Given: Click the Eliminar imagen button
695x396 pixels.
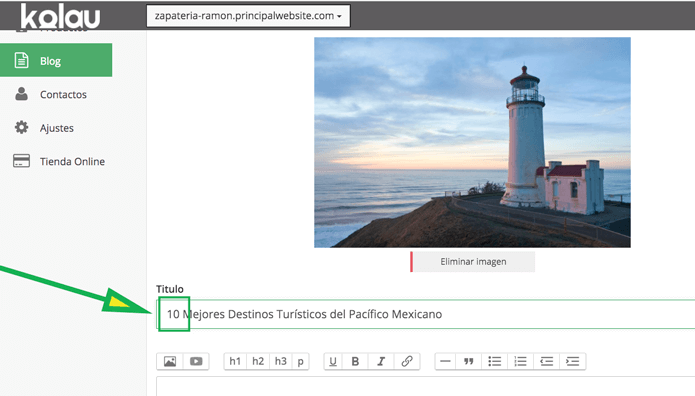Looking at the screenshot, I should [472, 262].
